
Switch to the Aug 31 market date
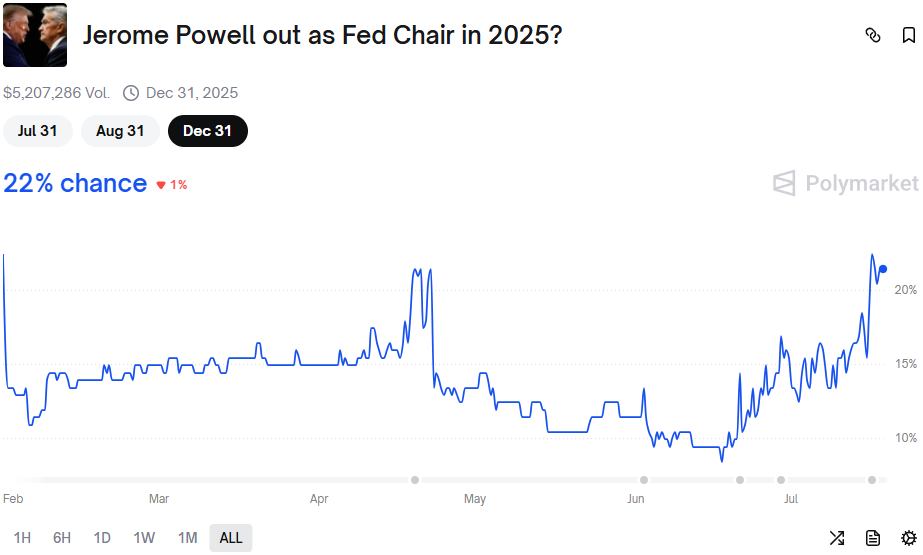click(x=120, y=131)
